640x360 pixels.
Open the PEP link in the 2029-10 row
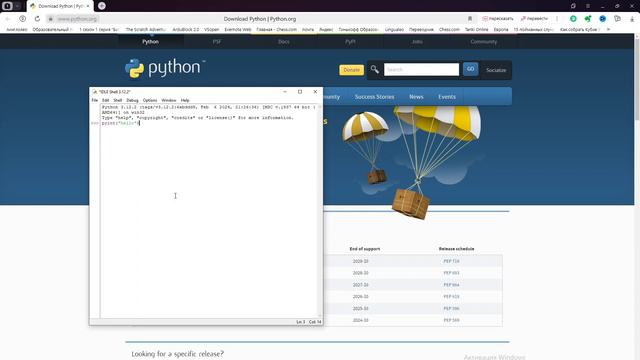tap(451, 261)
